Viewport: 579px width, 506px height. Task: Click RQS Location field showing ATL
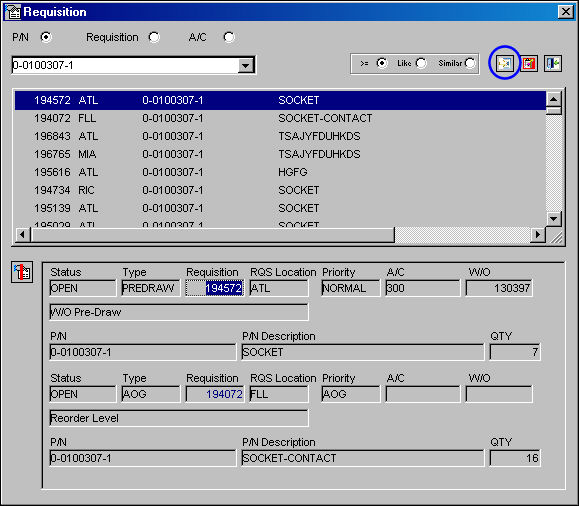click(279, 288)
